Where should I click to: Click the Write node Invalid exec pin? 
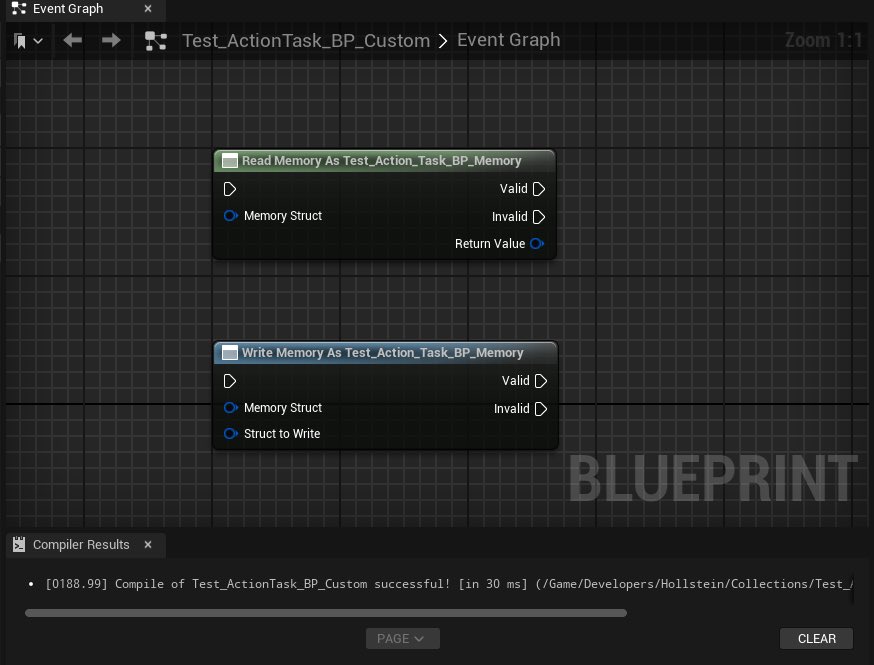point(541,409)
